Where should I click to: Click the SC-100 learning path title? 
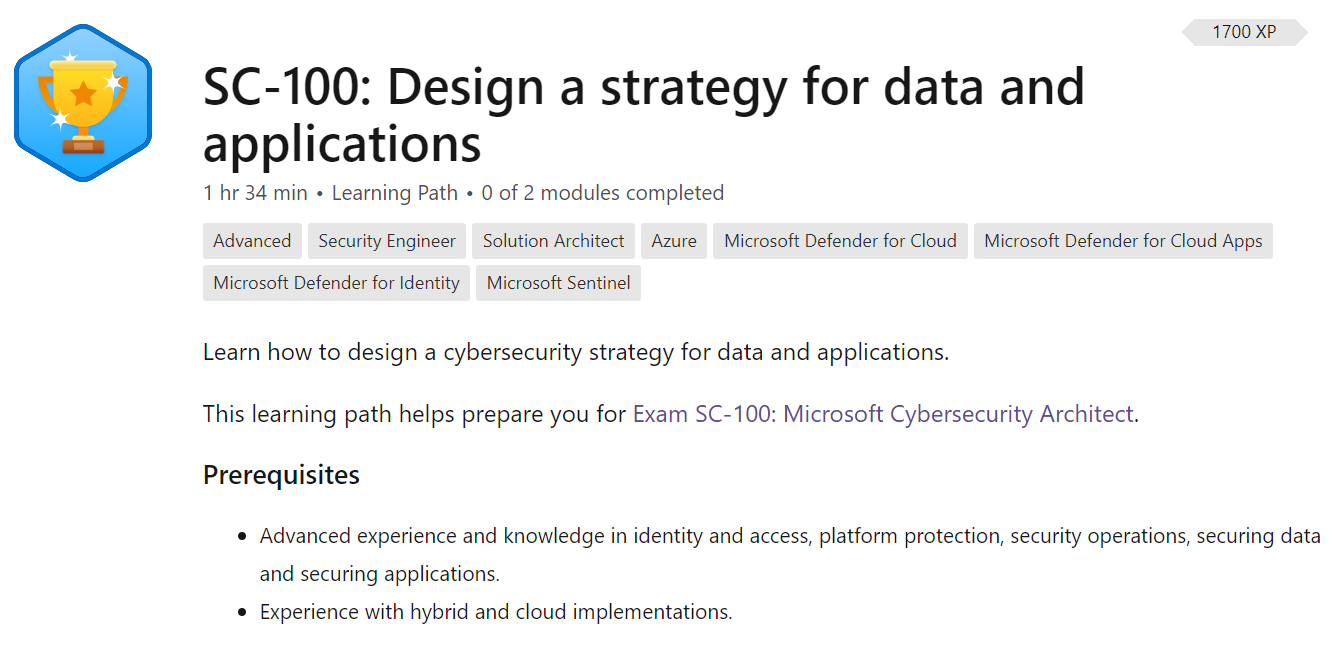pos(643,115)
